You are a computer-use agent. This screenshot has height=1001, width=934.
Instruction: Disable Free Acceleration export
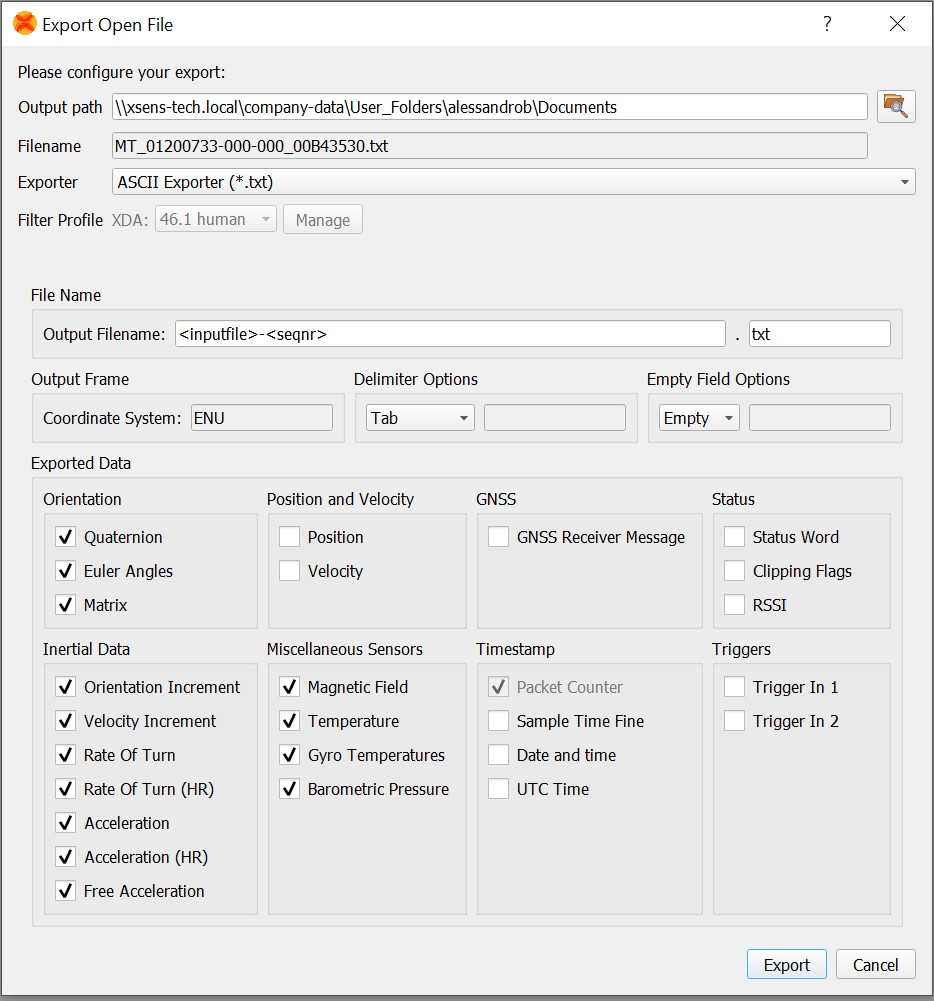pyautogui.click(x=65, y=891)
